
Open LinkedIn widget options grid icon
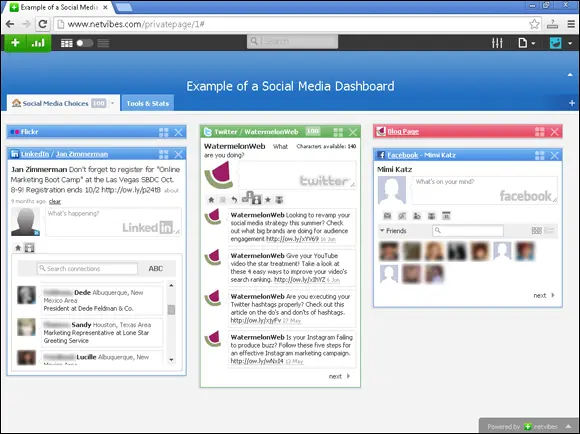pyautogui.click(x=163, y=154)
